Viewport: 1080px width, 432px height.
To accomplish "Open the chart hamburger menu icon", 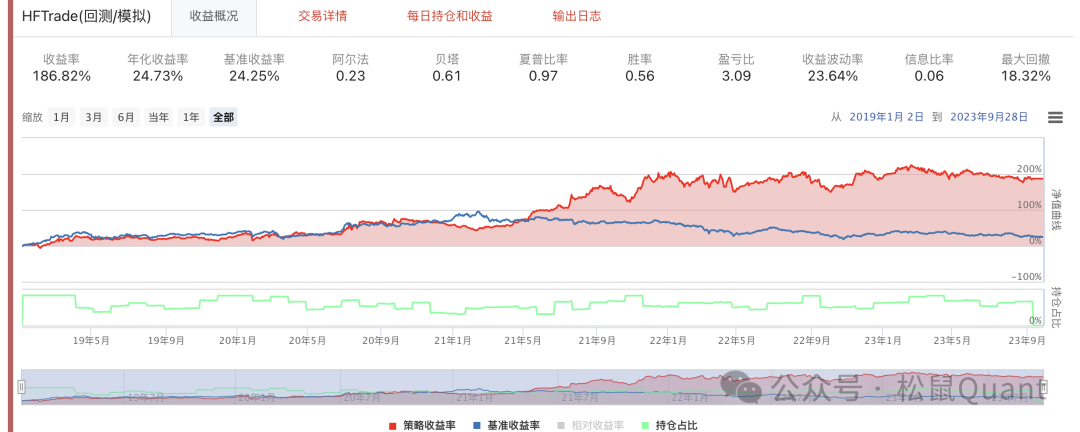I will [x=1055, y=117].
